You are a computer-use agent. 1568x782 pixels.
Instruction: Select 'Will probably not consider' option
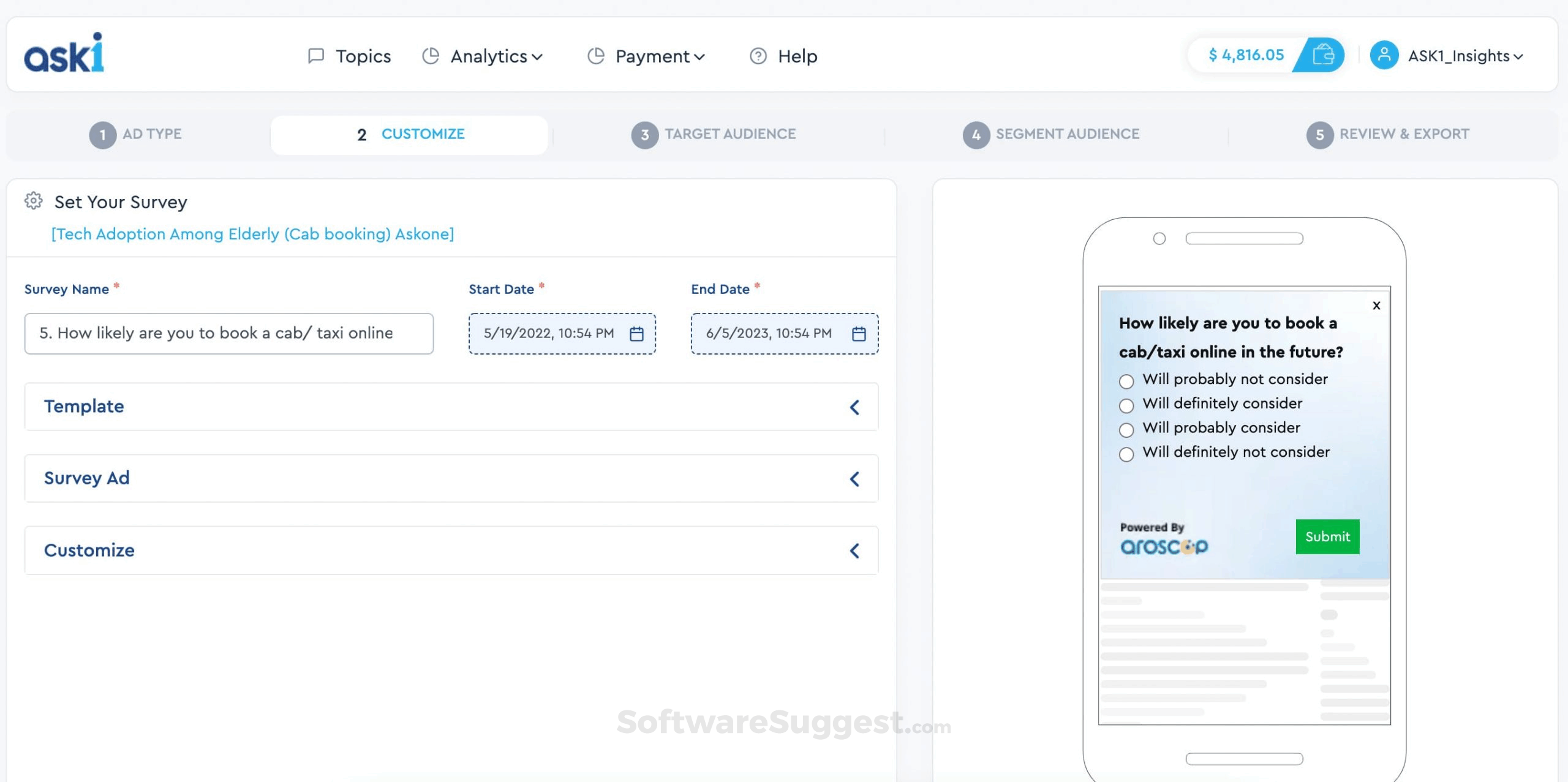click(1126, 381)
